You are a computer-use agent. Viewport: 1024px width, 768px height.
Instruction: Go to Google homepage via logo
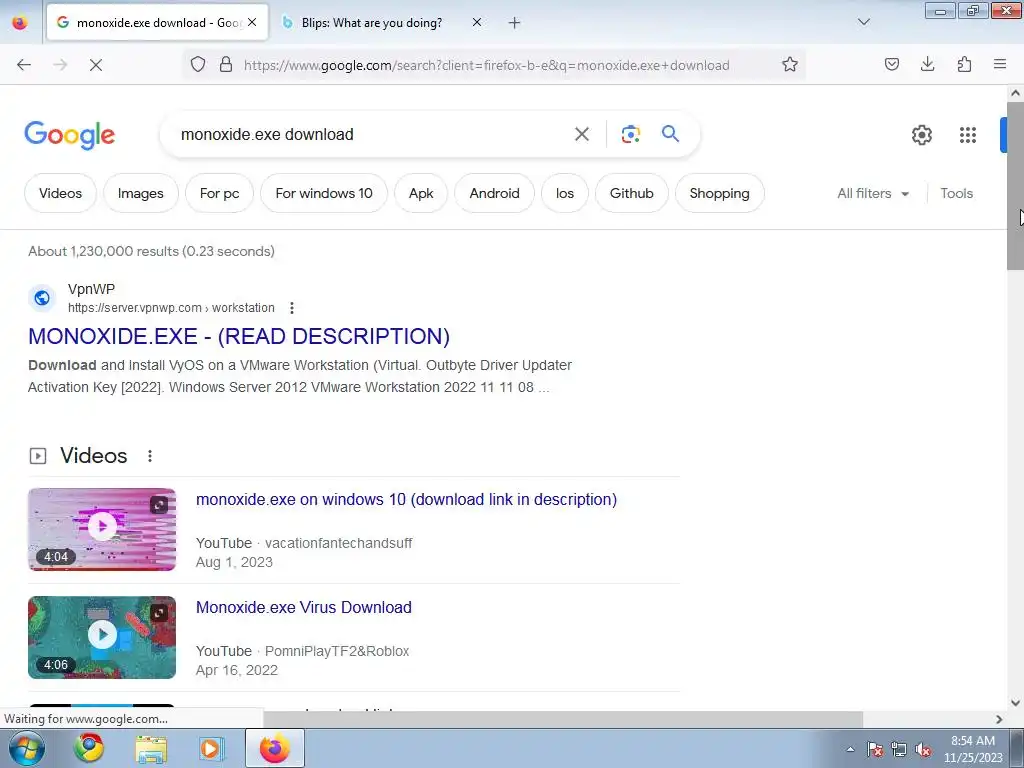[70, 135]
